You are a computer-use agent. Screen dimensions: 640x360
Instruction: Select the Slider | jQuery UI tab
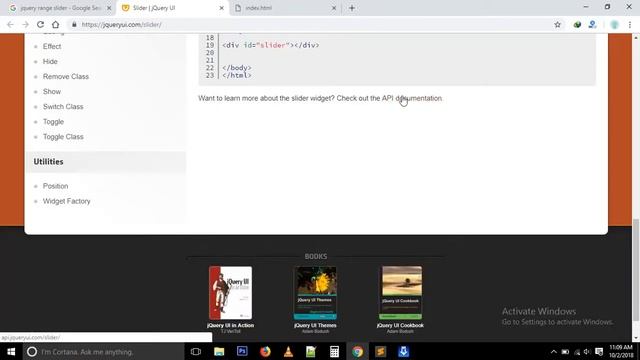172,8
